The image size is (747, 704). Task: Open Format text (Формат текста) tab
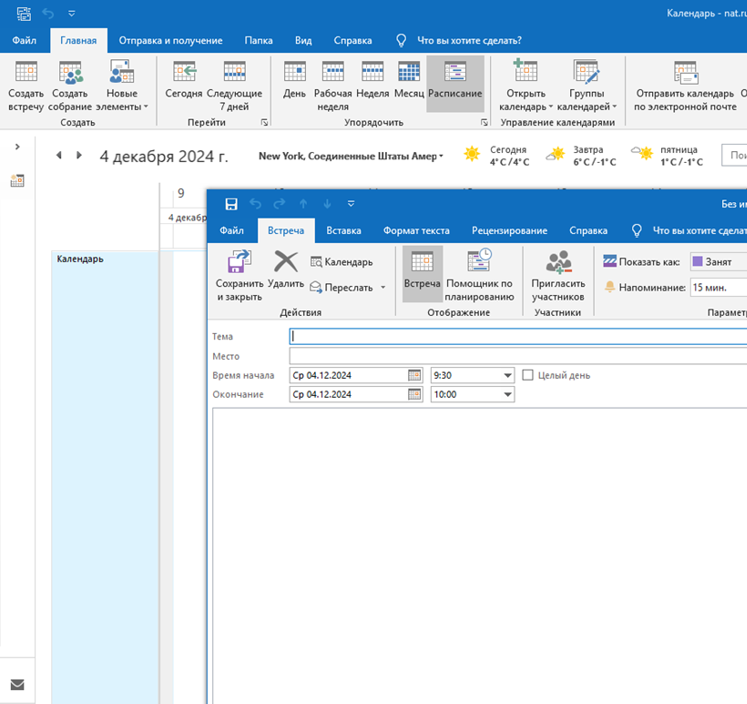[x=416, y=231]
